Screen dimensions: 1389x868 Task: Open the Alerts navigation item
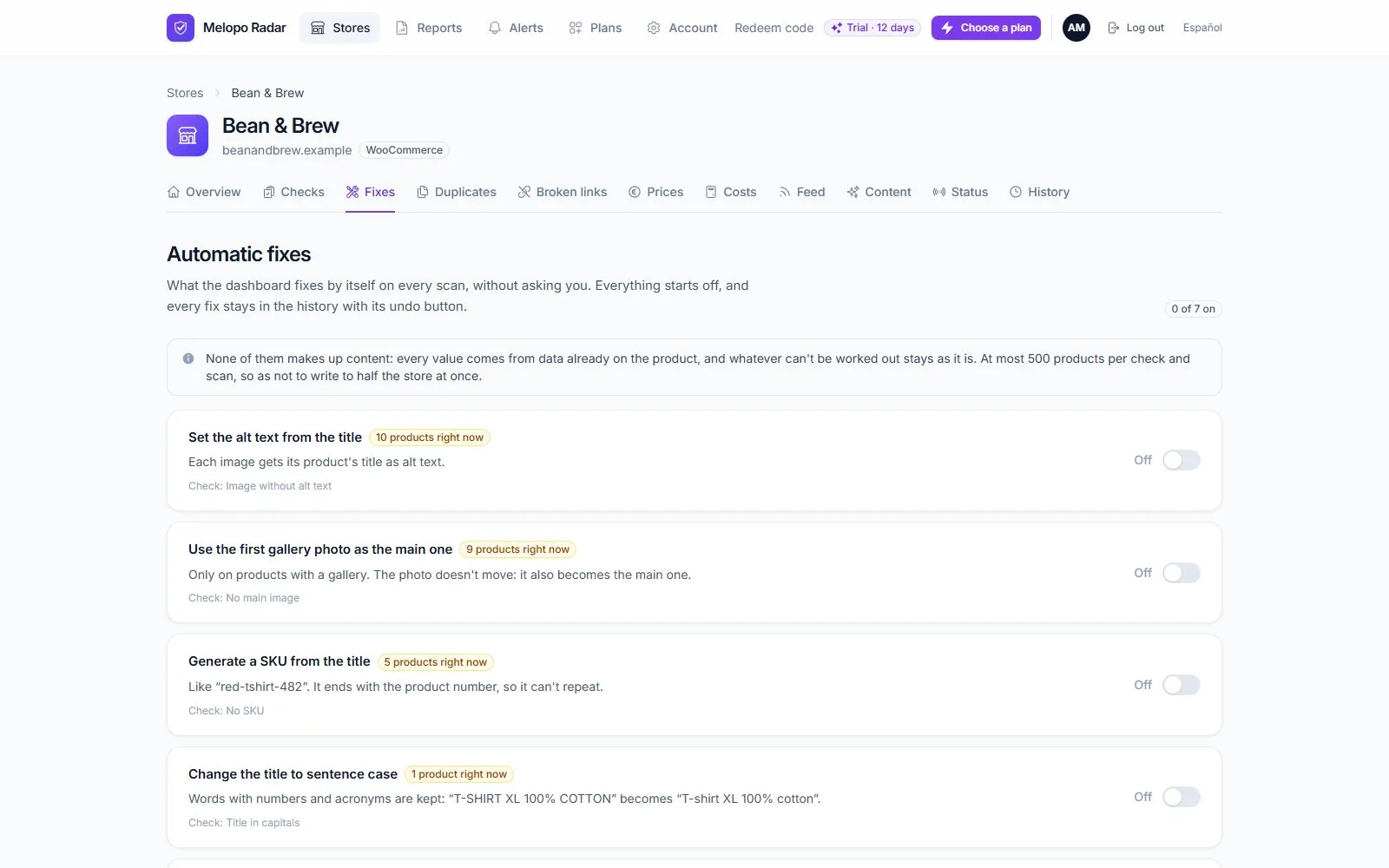click(516, 28)
